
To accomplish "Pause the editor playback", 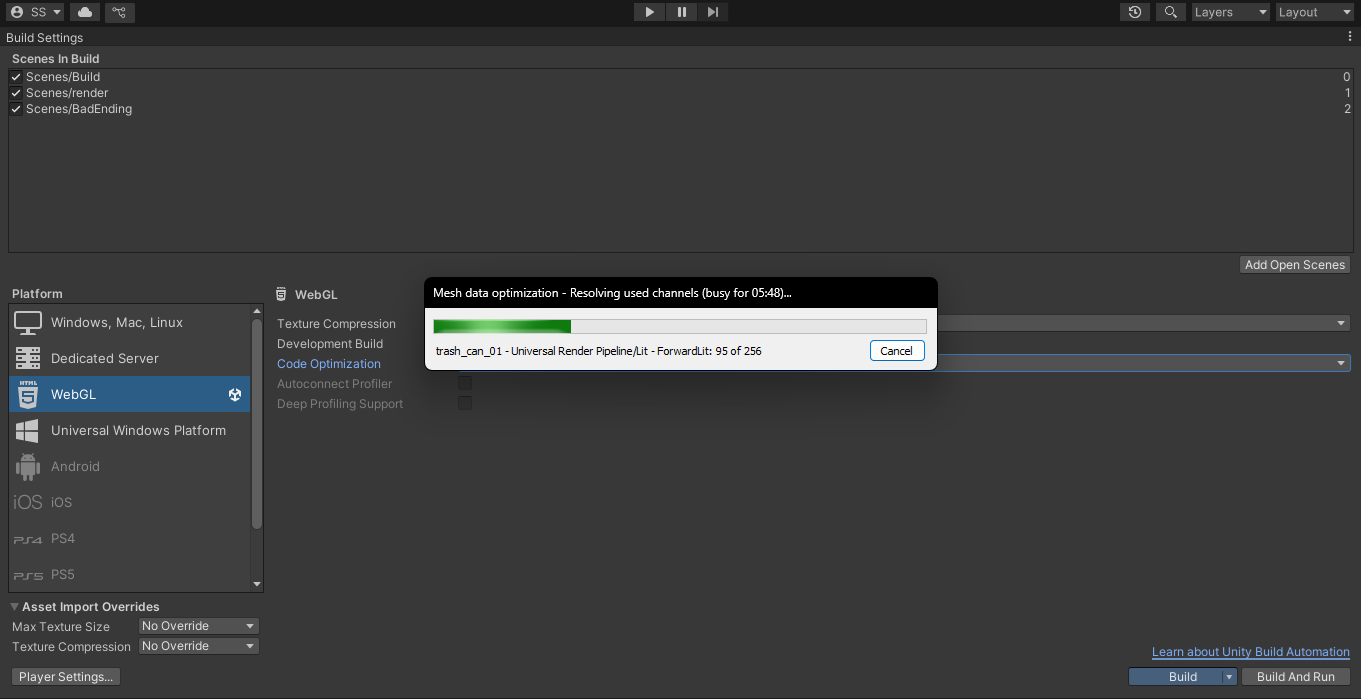I will [x=681, y=12].
